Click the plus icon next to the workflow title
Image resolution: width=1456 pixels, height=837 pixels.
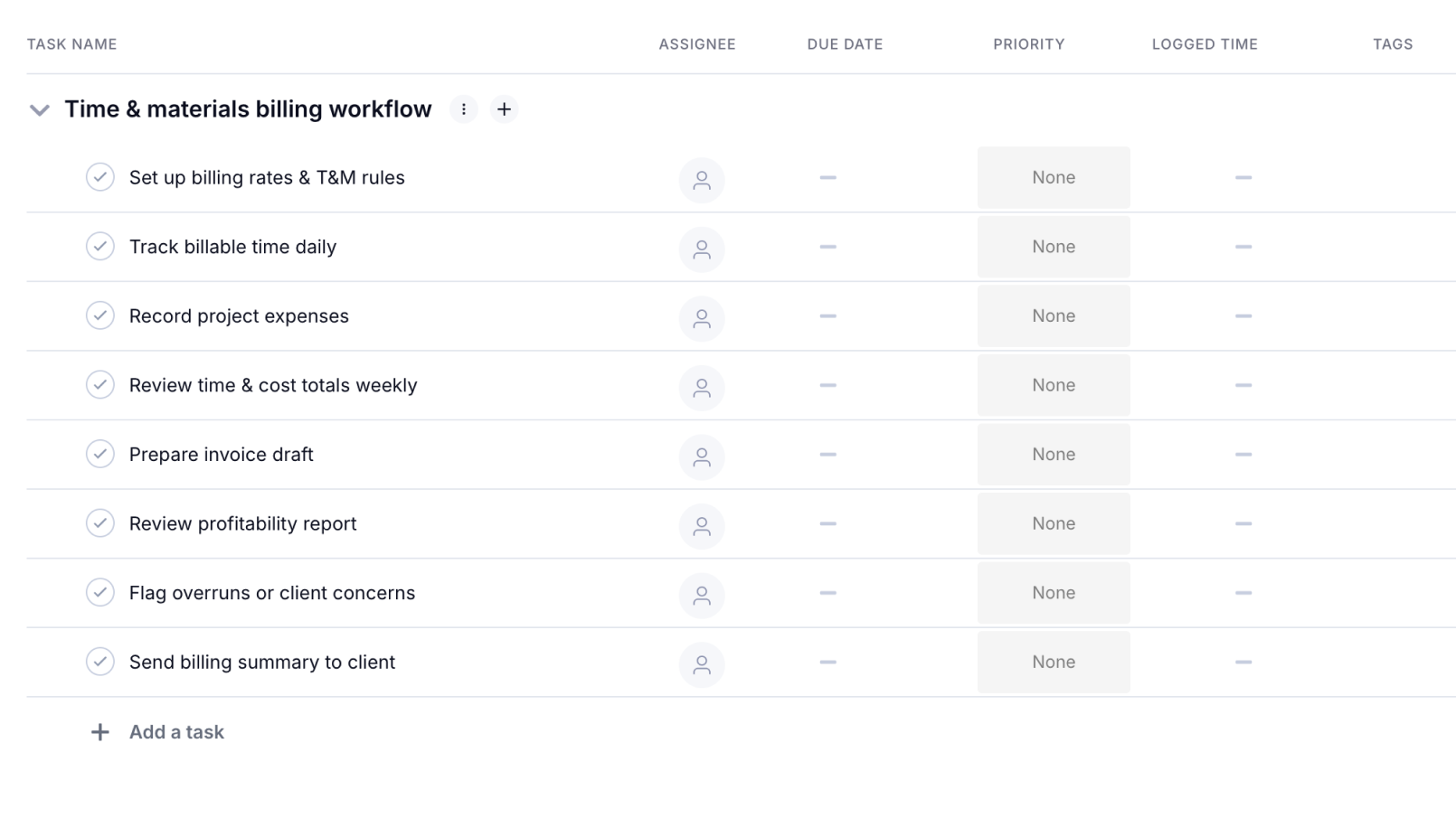pyautogui.click(x=504, y=109)
